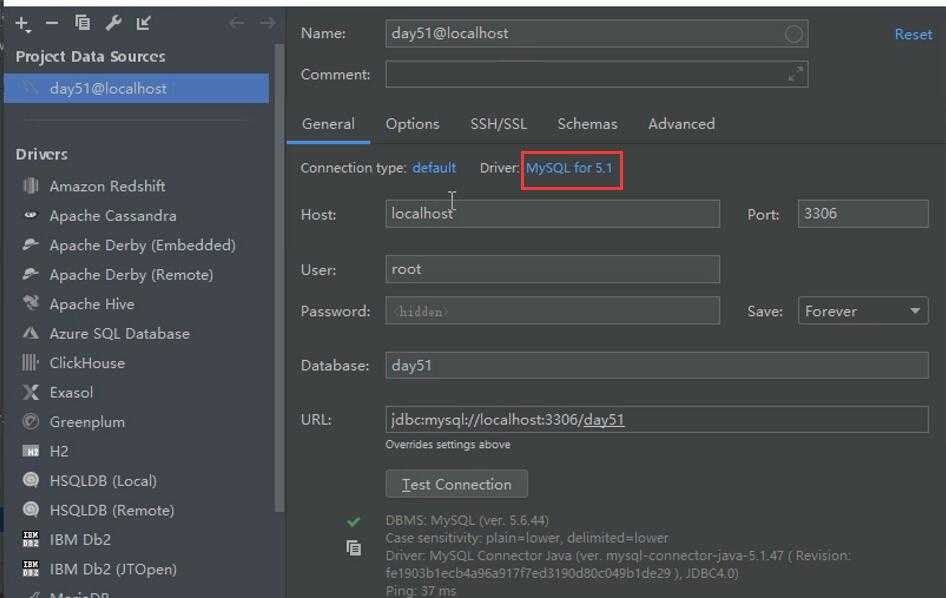Click the Apache Cassandra driver icon
The height and width of the screenshot is (598, 946).
[30, 215]
